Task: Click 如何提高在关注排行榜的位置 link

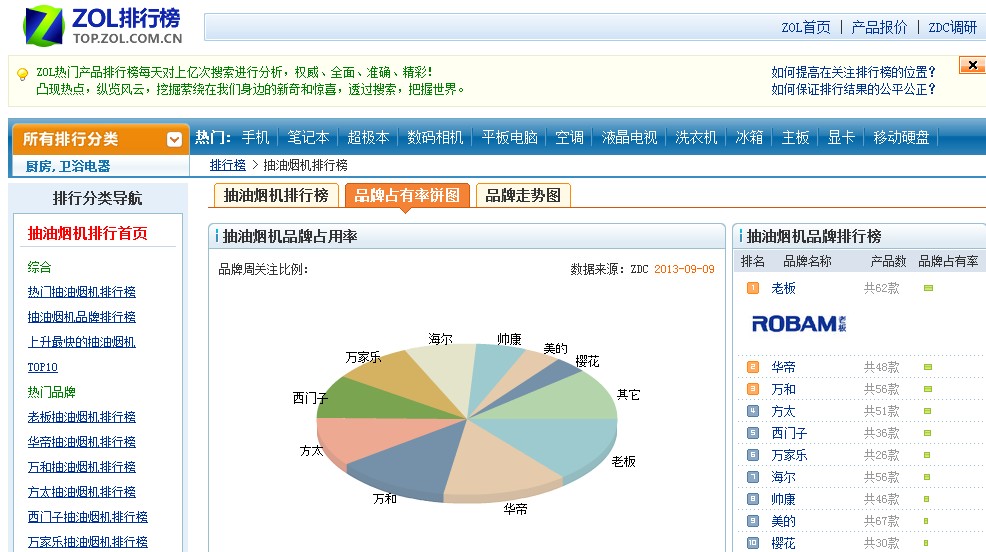Action: point(853,72)
